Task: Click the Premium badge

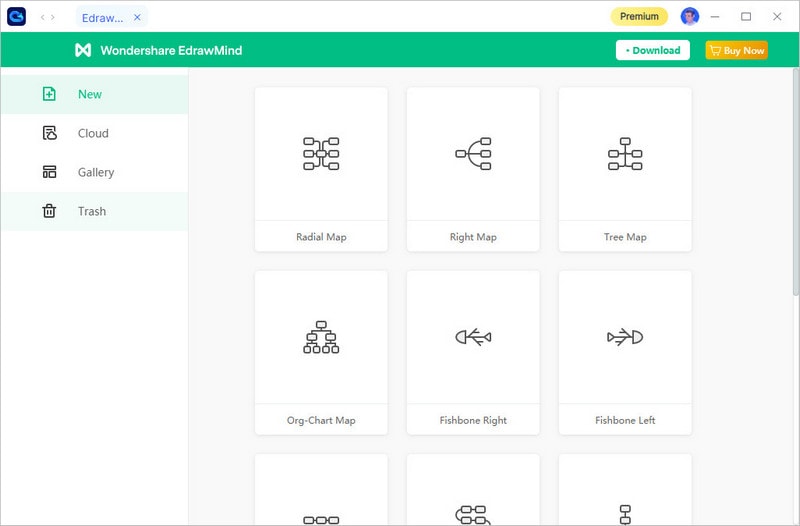Action: pyautogui.click(x=639, y=16)
